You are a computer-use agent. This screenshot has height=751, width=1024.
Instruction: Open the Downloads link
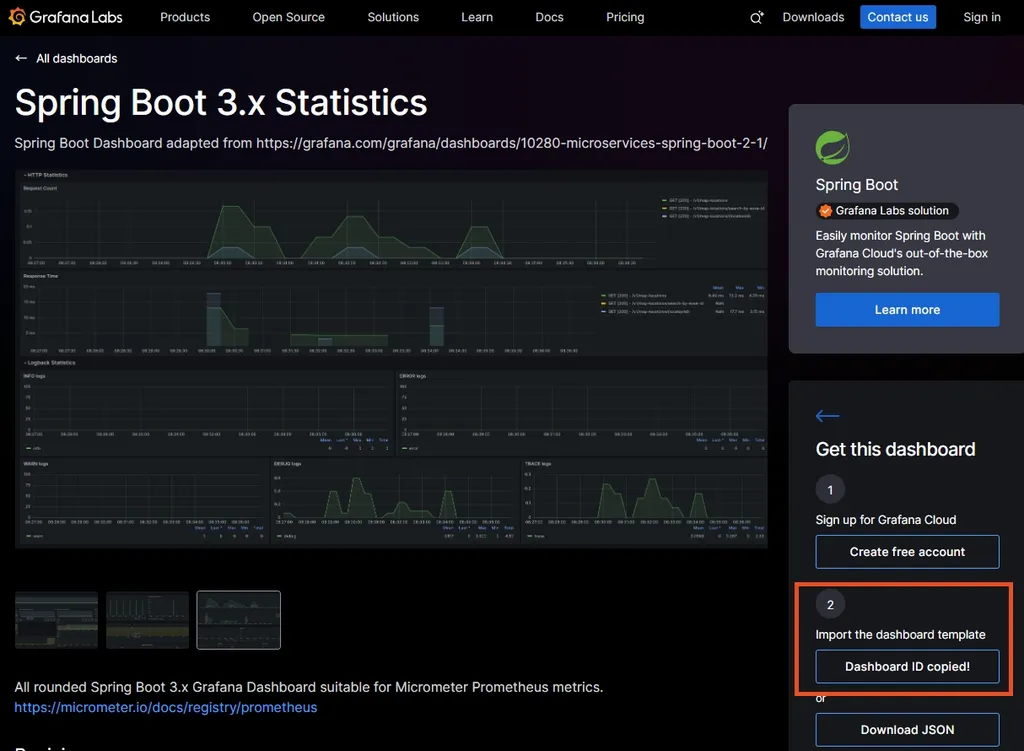pos(813,17)
